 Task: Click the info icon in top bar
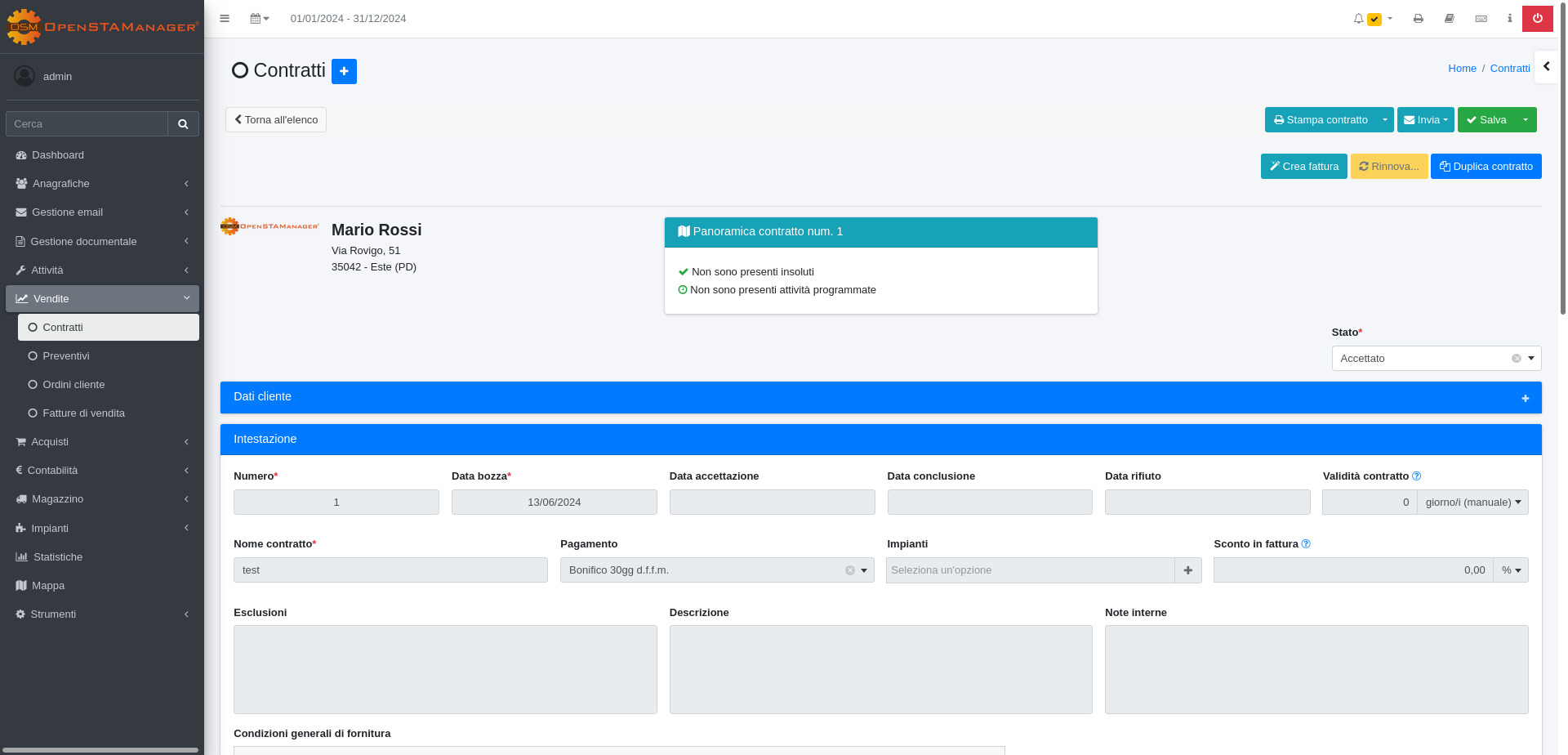pos(1509,18)
